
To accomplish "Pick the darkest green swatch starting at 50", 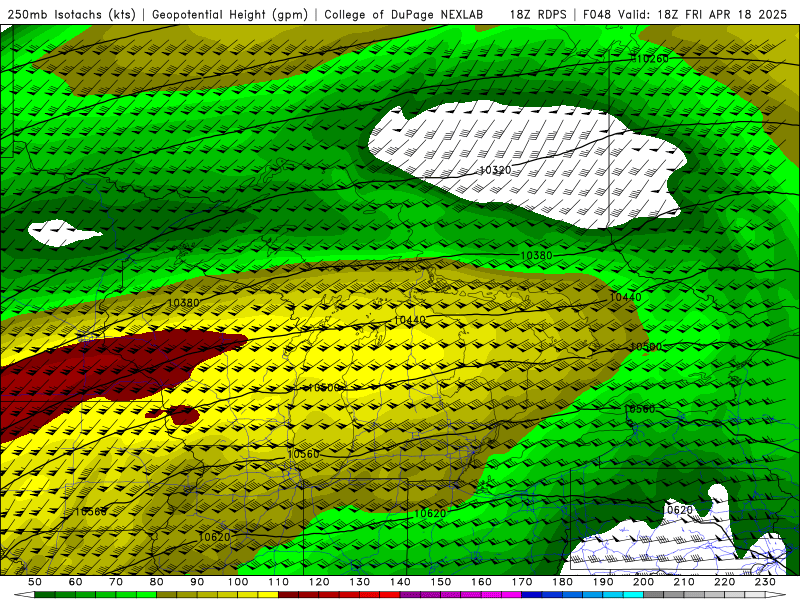I will pyautogui.click(x=44, y=595).
